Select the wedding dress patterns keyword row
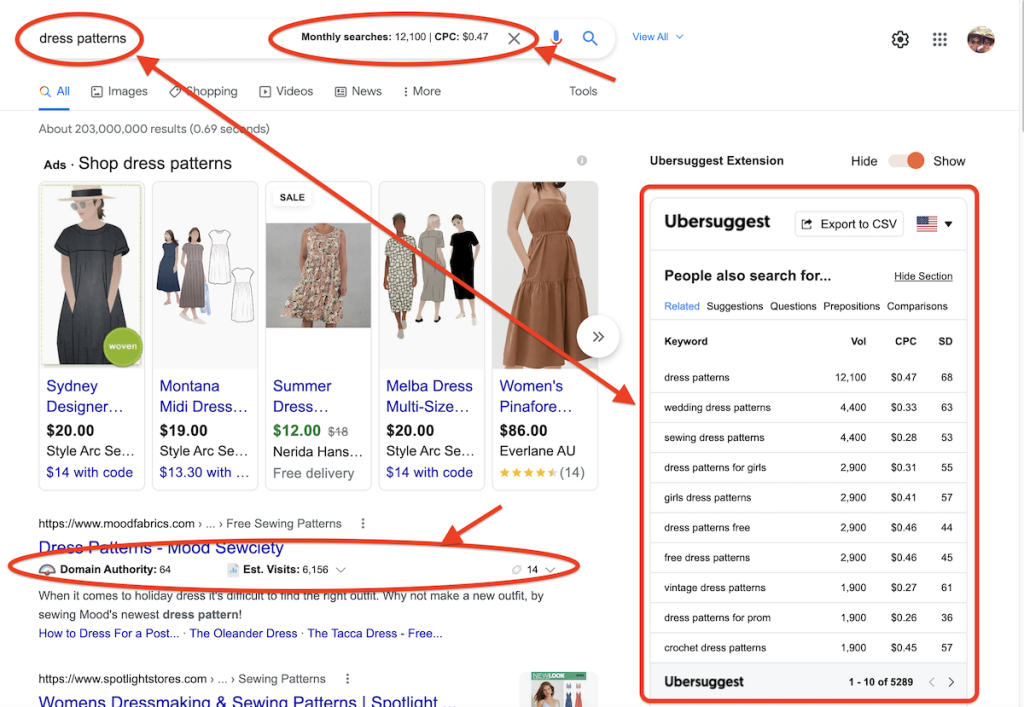This screenshot has height=707, width=1024. 808,407
